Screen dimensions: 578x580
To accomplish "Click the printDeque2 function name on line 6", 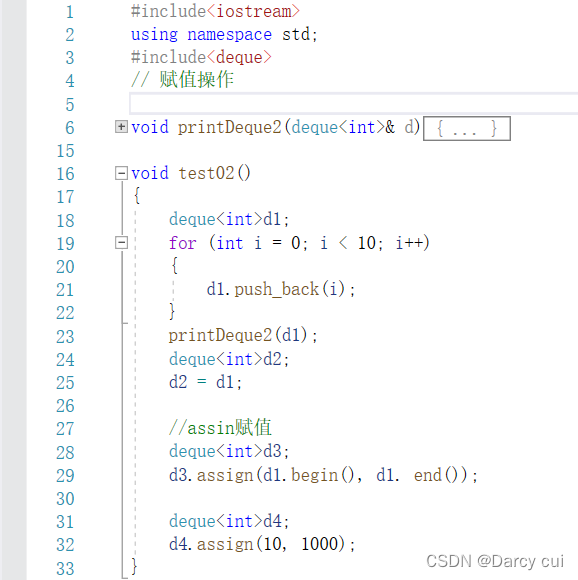I will point(230,127).
